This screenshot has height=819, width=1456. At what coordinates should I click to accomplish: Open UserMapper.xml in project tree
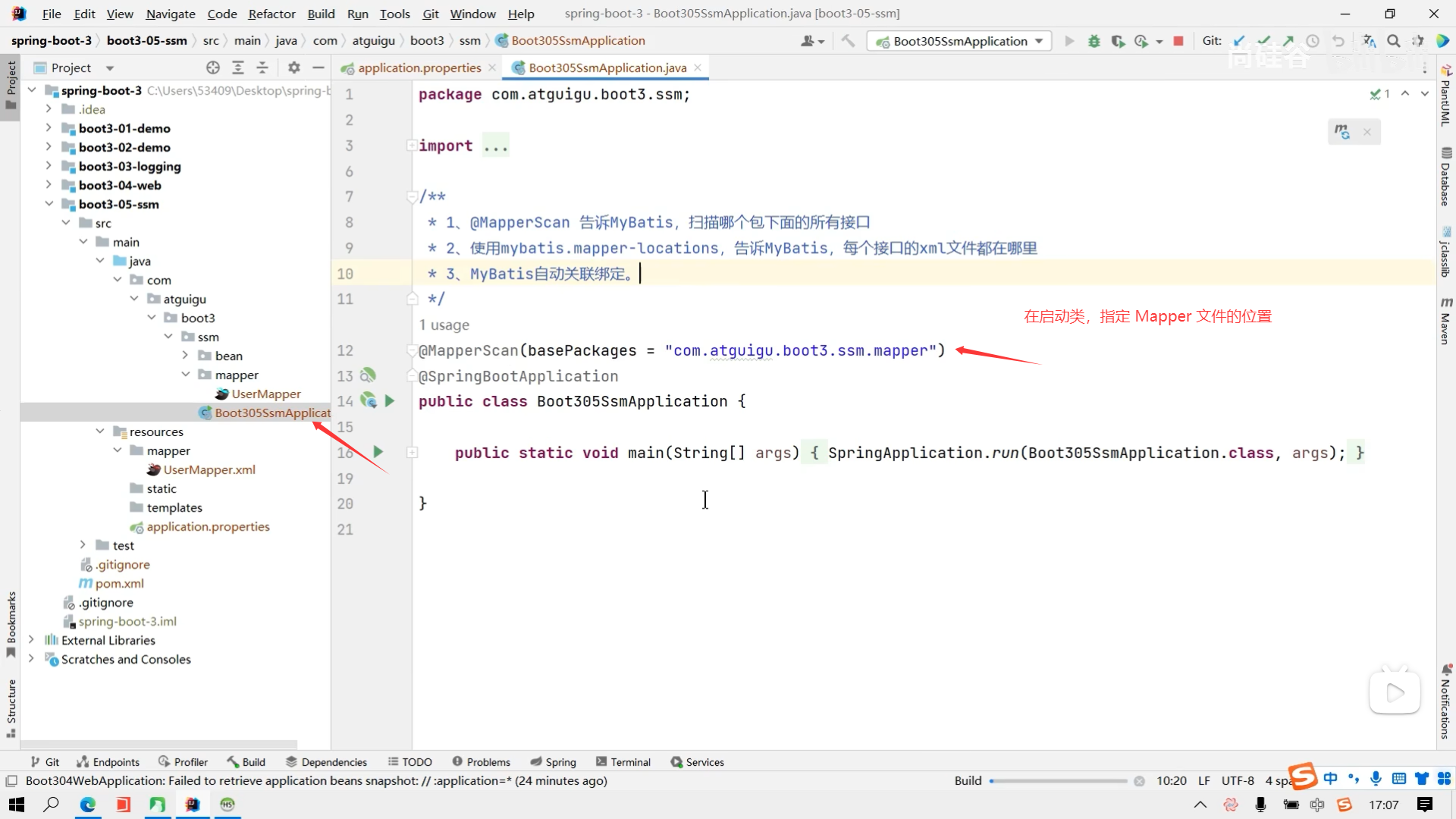(209, 469)
